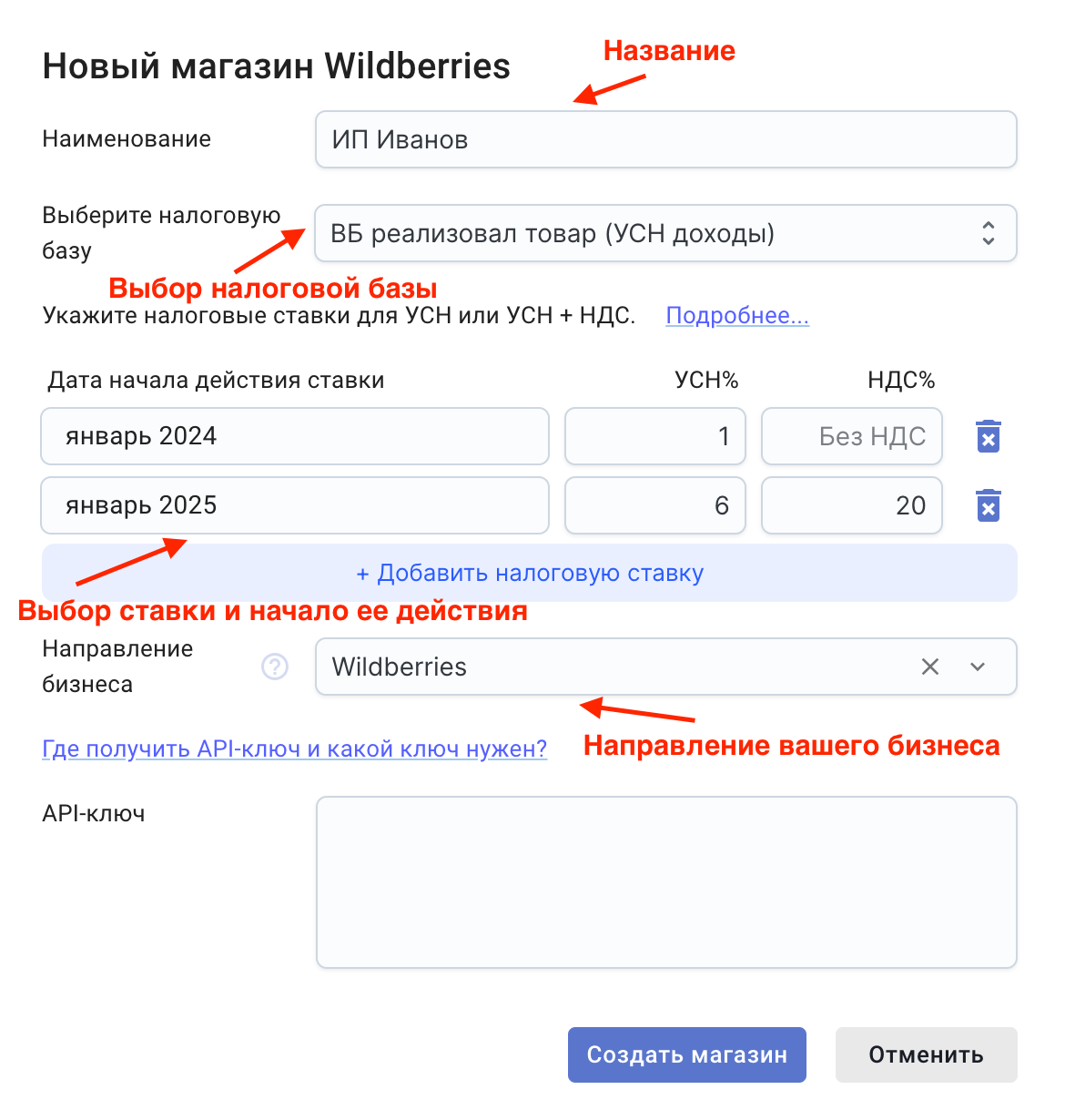Open the tax base selector

coord(665,233)
